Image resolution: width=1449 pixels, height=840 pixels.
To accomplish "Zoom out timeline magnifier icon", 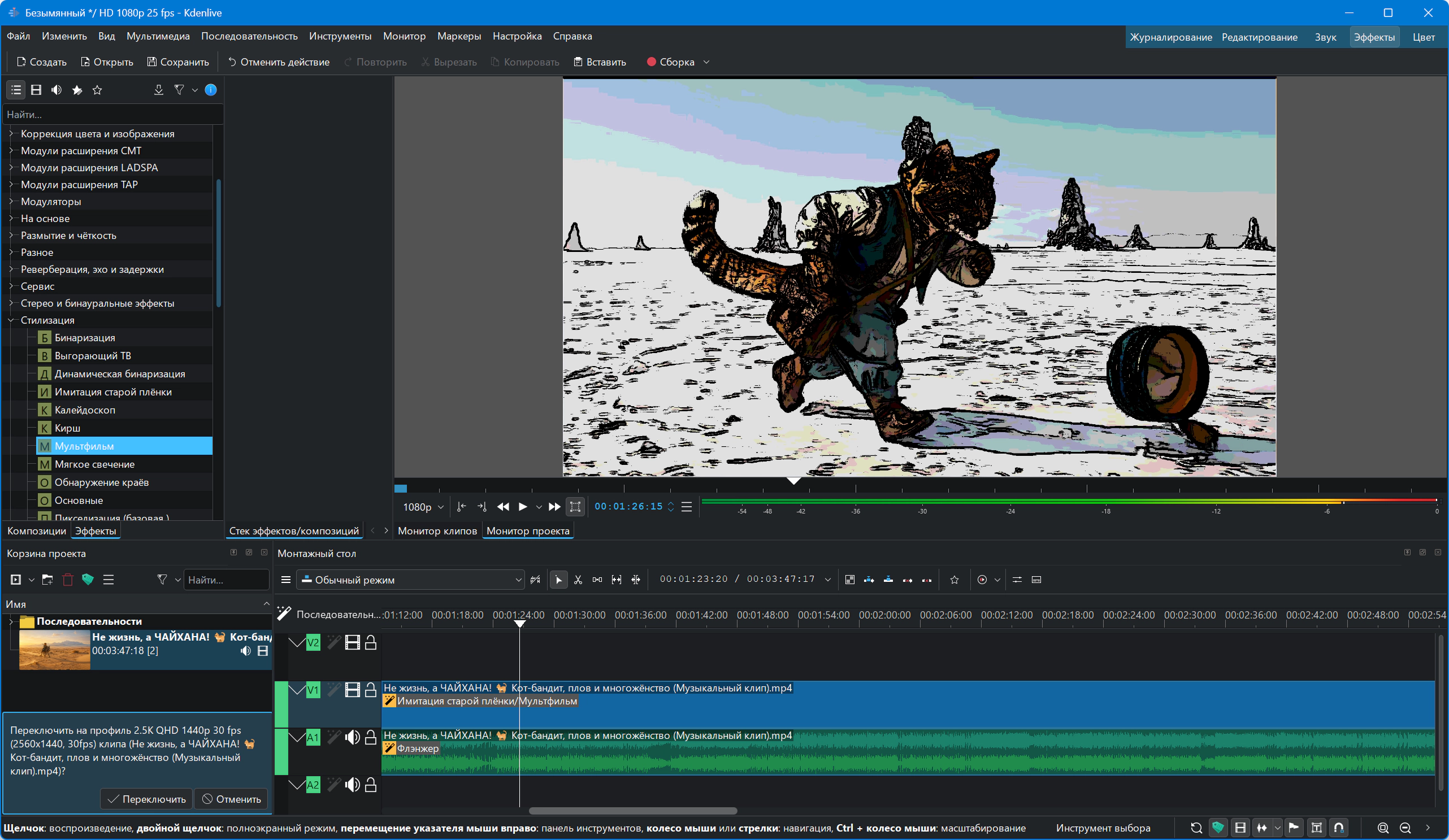I will (1405, 828).
